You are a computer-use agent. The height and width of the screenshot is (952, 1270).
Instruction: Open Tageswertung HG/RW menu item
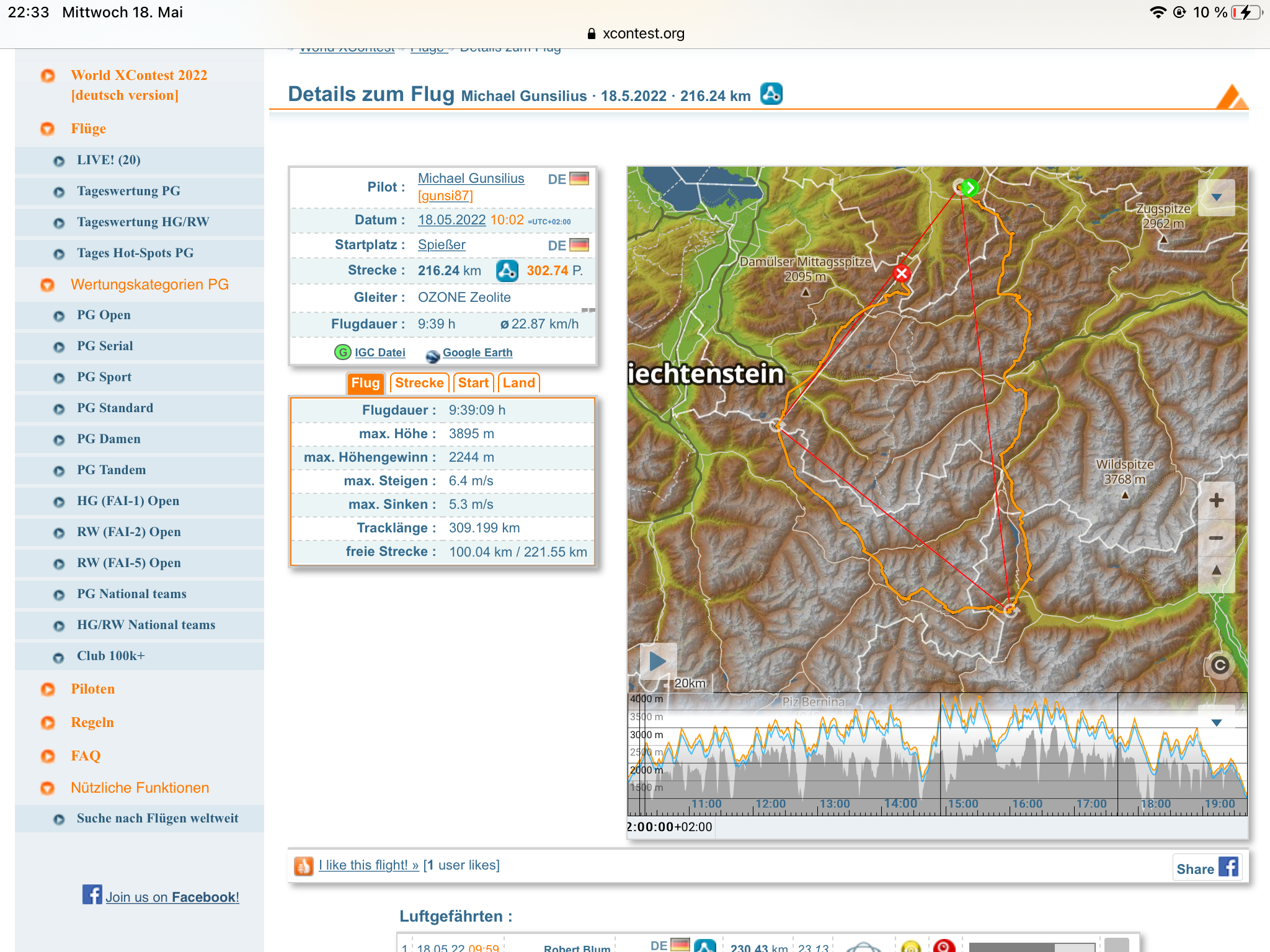coord(140,223)
